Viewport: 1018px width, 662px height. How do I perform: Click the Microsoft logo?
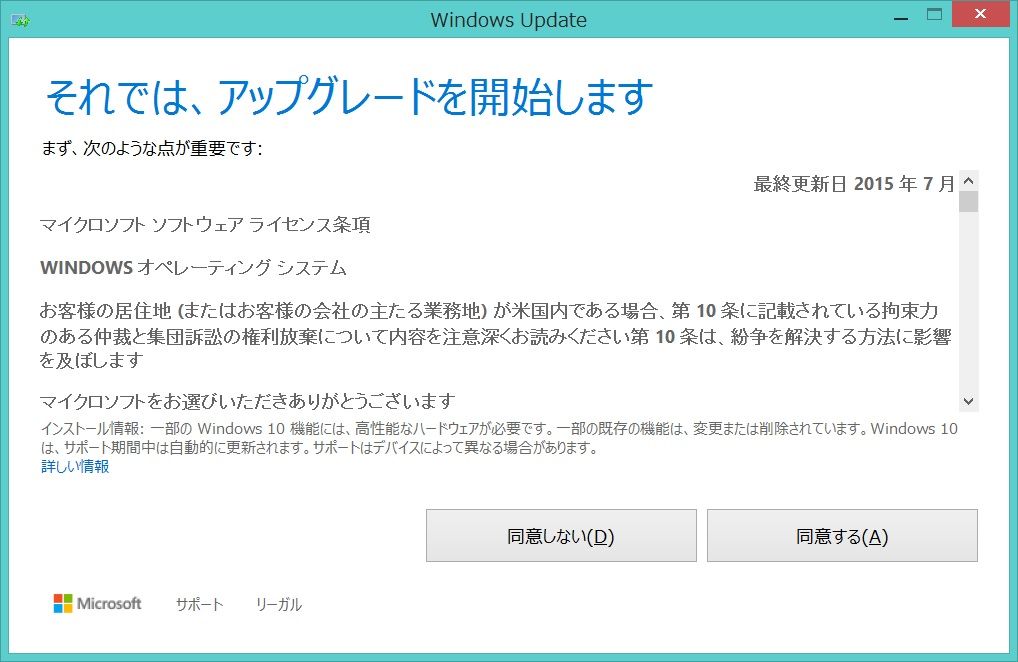tap(97, 604)
